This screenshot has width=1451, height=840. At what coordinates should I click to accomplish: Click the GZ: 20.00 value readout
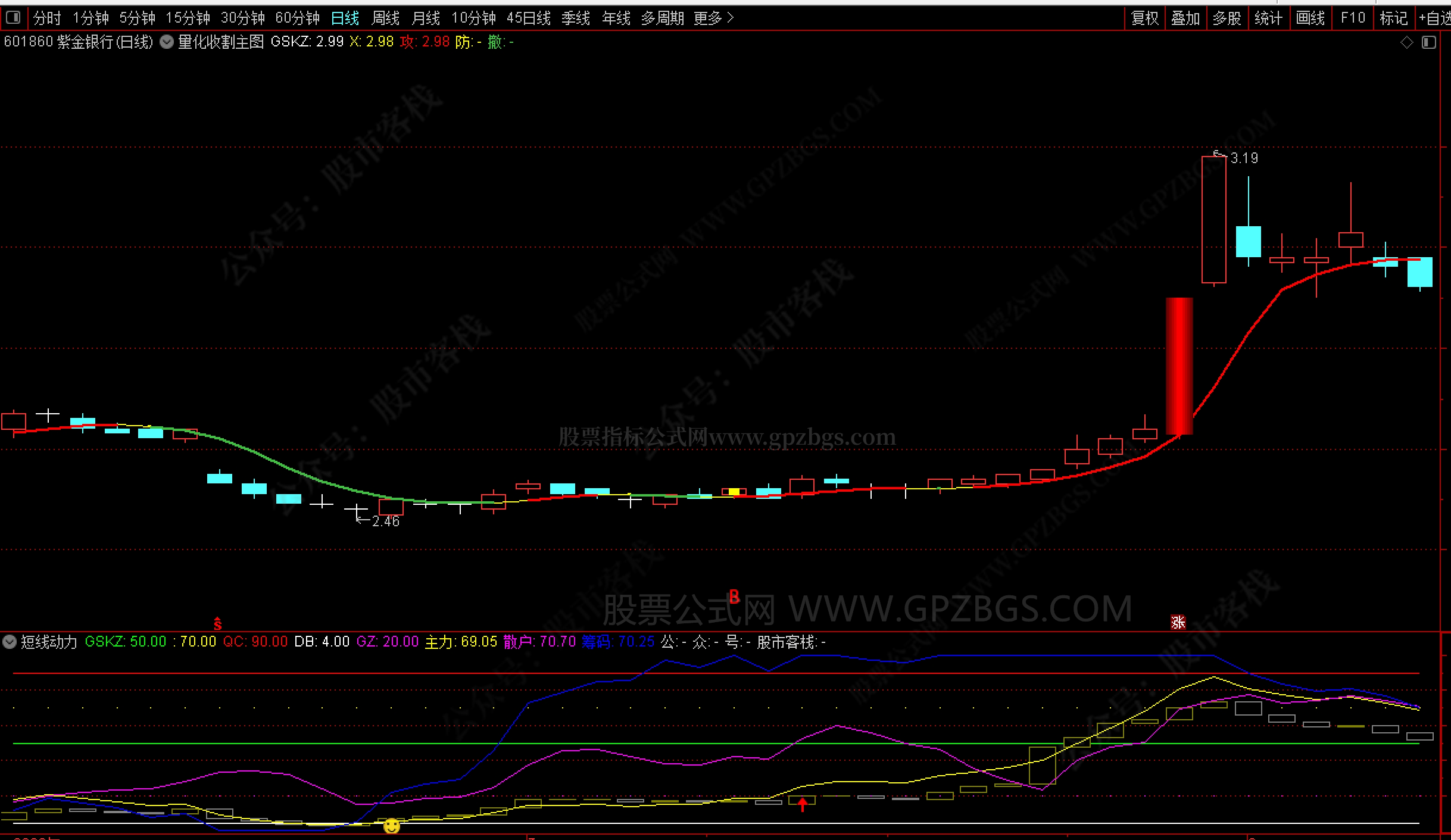(x=388, y=642)
